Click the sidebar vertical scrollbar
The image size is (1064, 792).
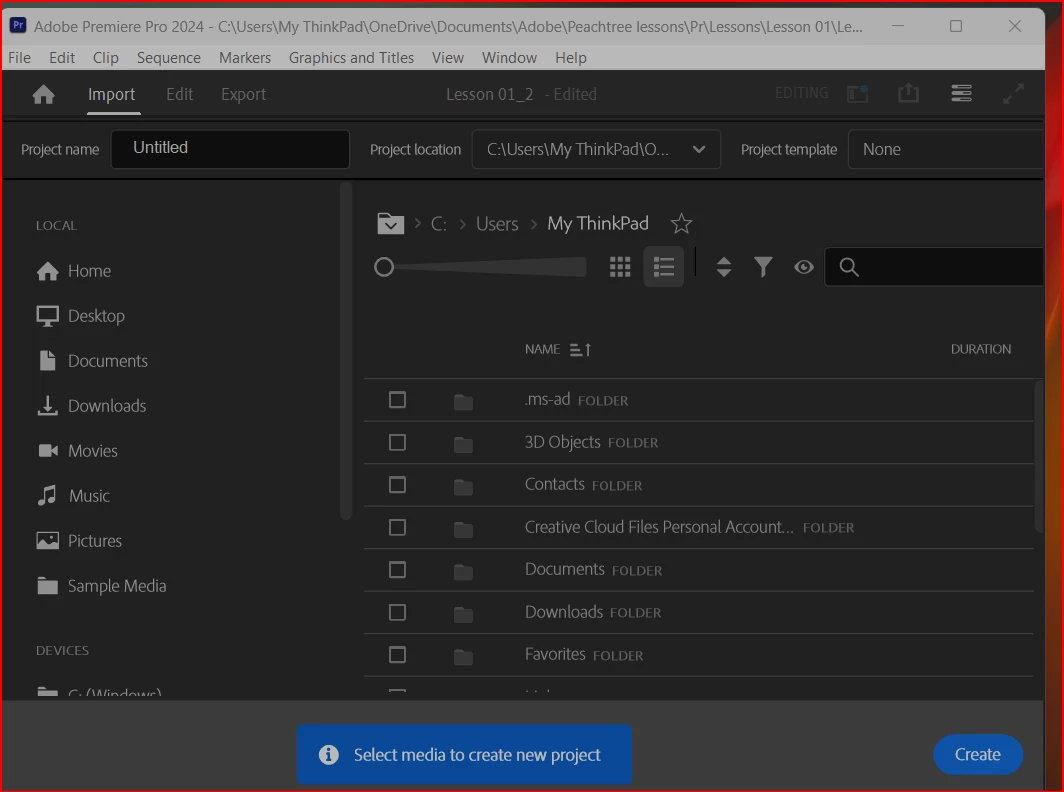click(346, 350)
